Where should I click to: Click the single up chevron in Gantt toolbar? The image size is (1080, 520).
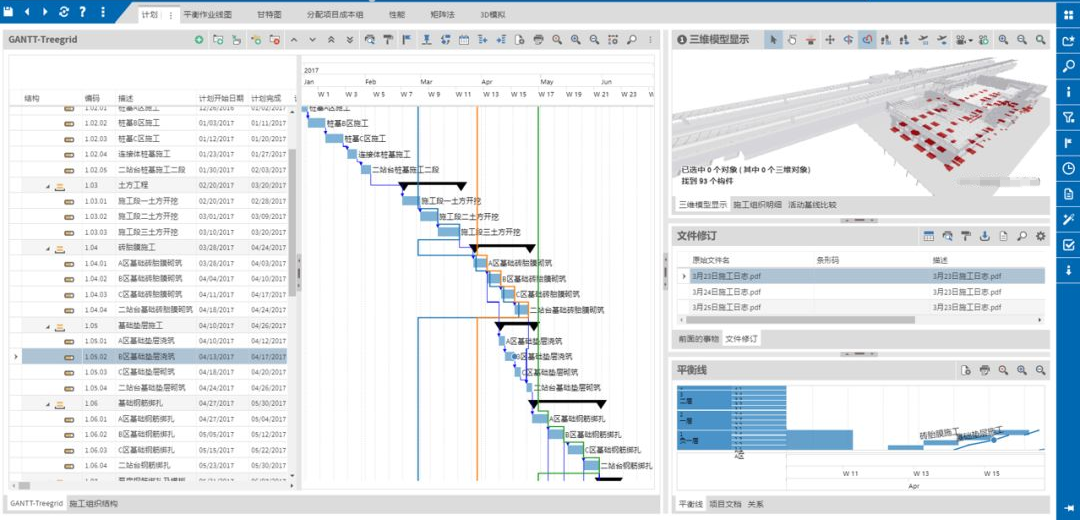[x=294, y=40]
